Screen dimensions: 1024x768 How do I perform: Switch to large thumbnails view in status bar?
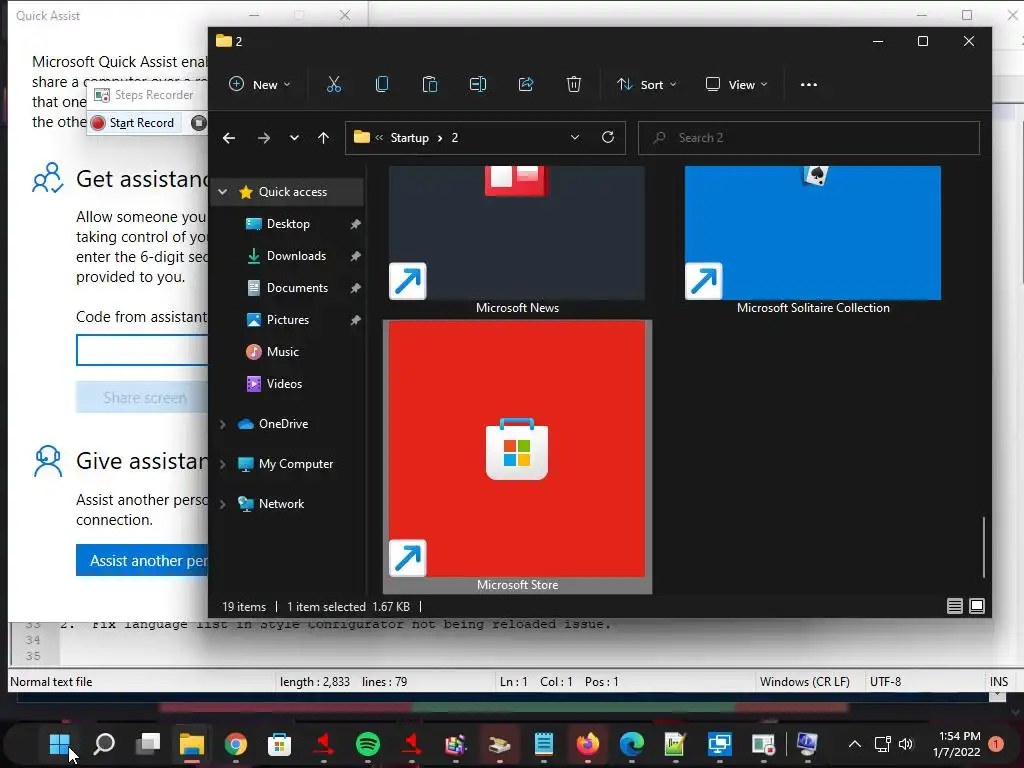(977, 606)
